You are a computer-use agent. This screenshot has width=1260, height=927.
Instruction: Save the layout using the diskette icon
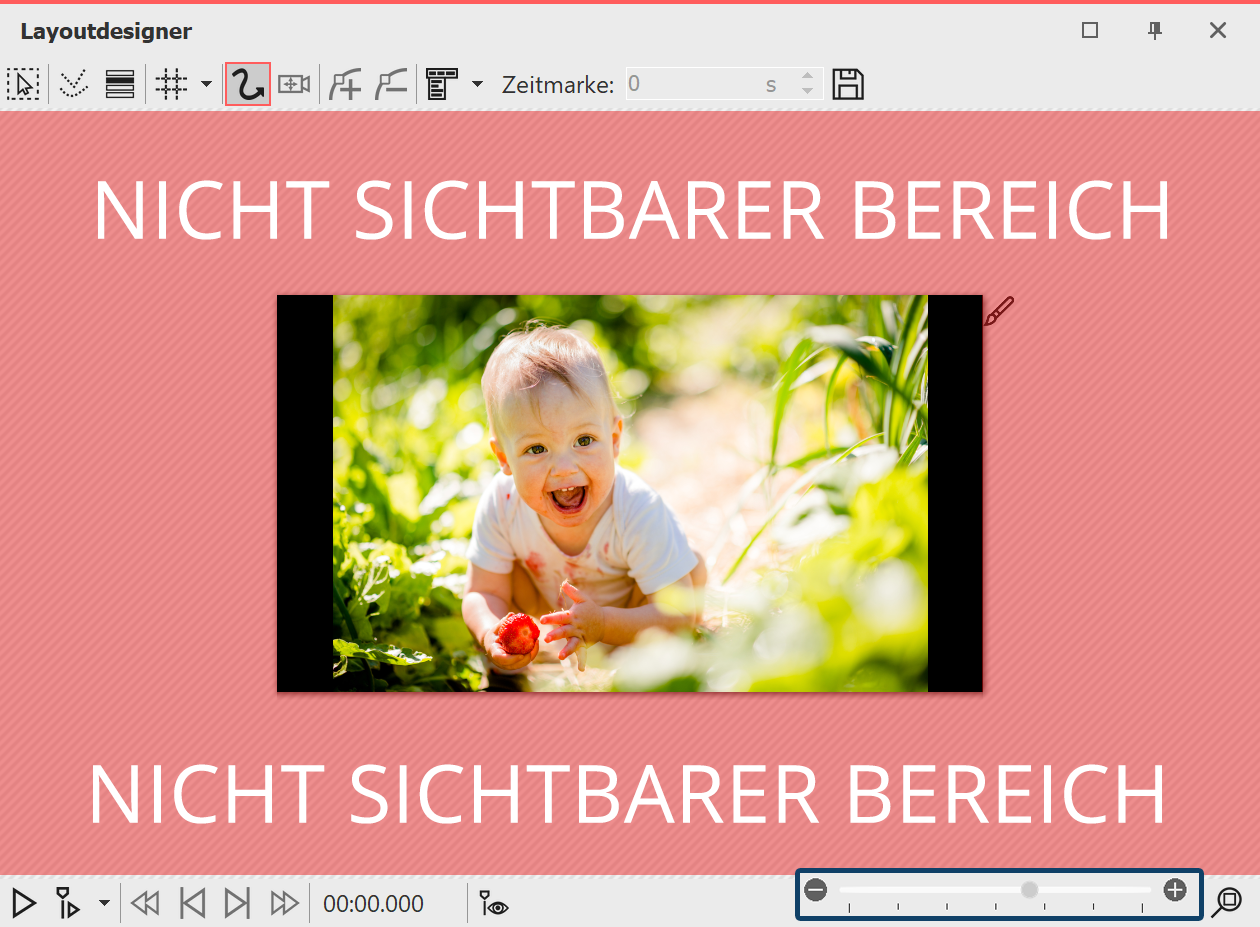pyautogui.click(x=847, y=84)
